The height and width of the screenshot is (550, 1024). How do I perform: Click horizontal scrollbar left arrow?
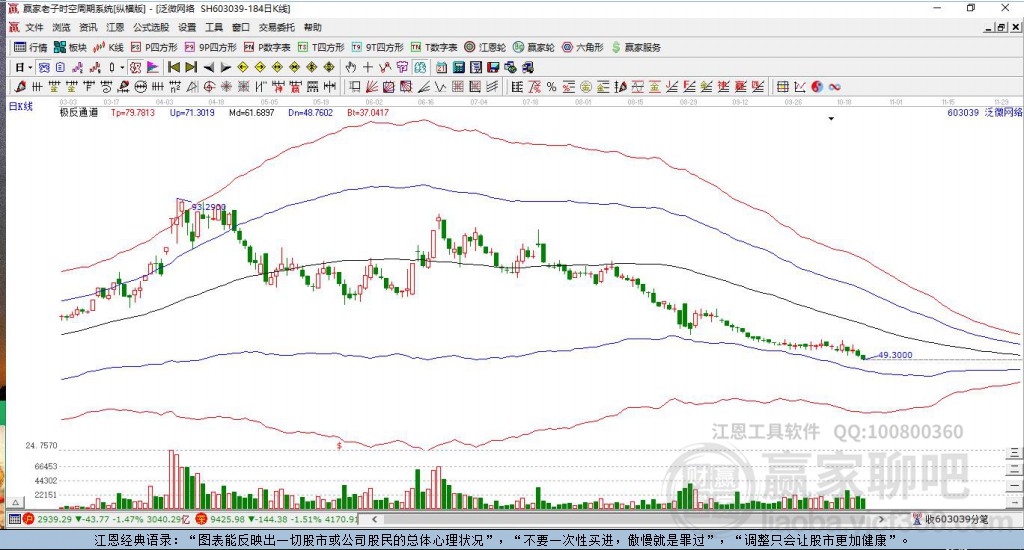(x=374, y=519)
